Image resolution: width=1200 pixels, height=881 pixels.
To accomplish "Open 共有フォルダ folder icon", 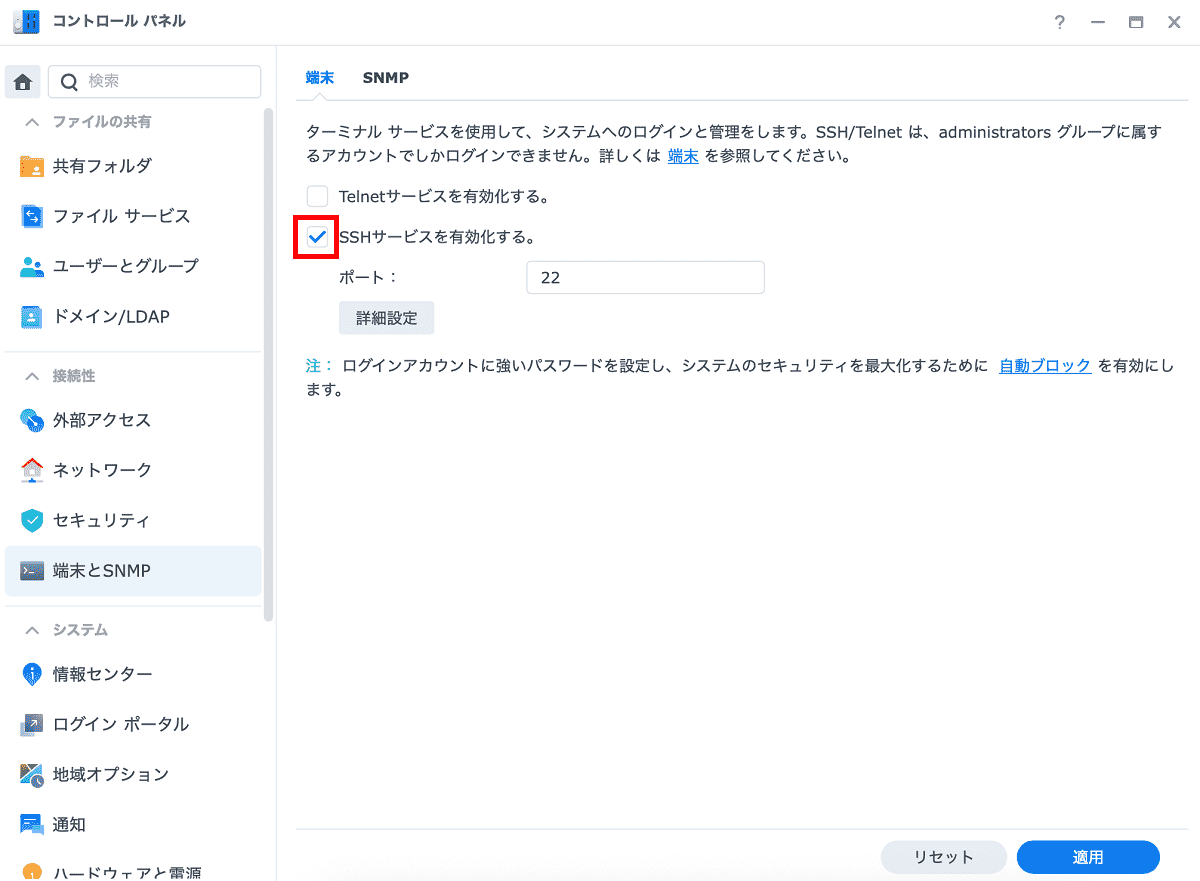I will click(32, 166).
